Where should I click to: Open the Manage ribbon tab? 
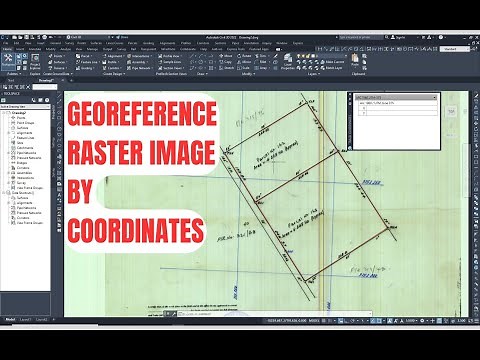tap(92, 49)
